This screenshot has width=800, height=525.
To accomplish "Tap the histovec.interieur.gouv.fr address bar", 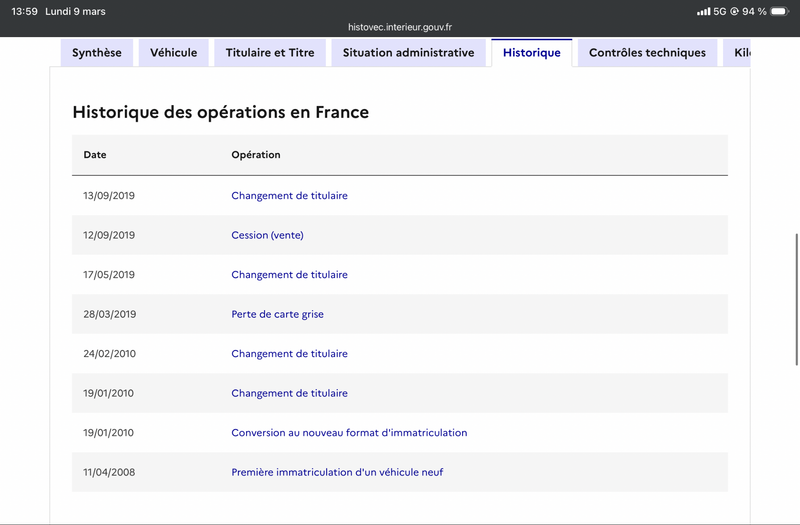I will 400,28.
